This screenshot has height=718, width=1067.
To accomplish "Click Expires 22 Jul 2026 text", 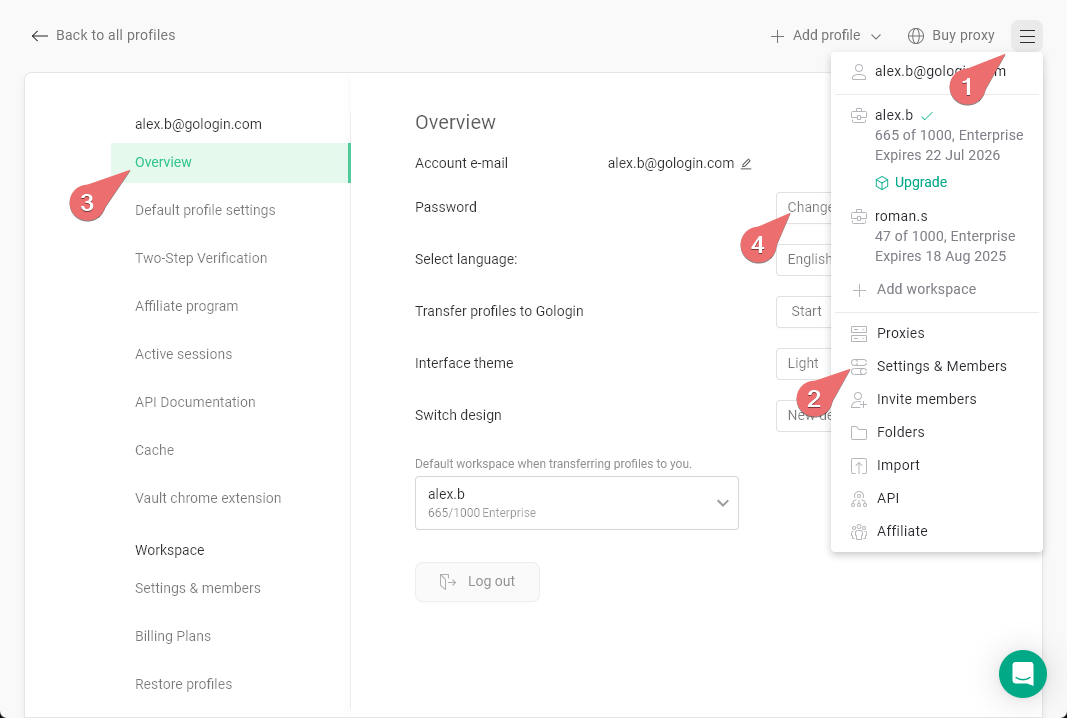I will tap(937, 155).
